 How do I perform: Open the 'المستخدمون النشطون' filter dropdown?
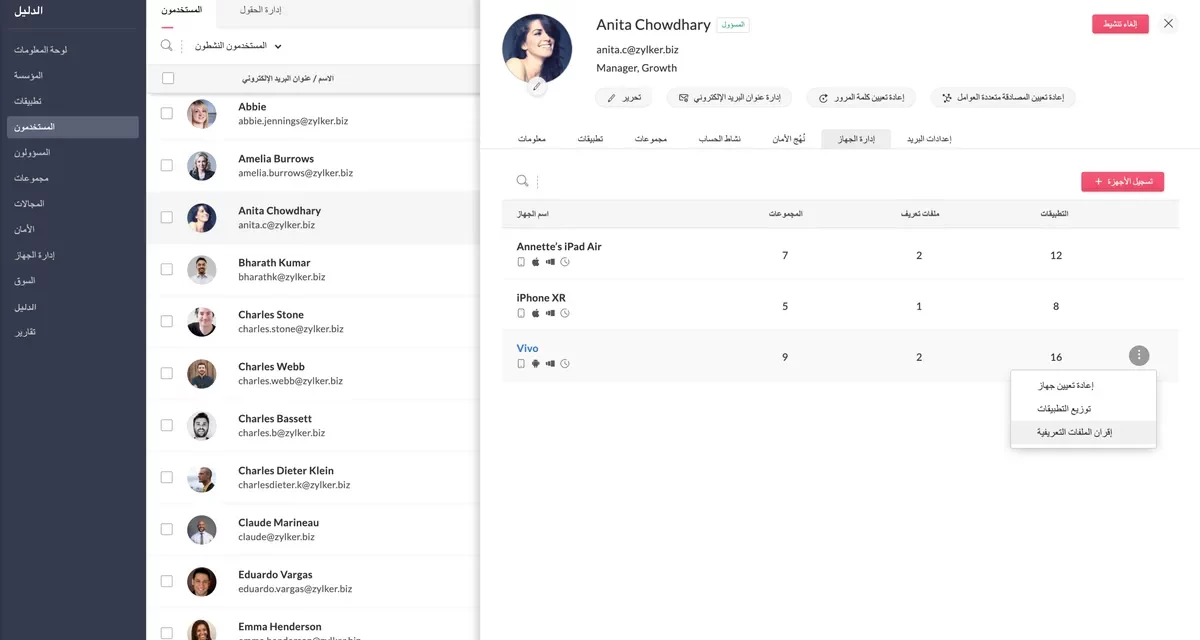click(238, 46)
